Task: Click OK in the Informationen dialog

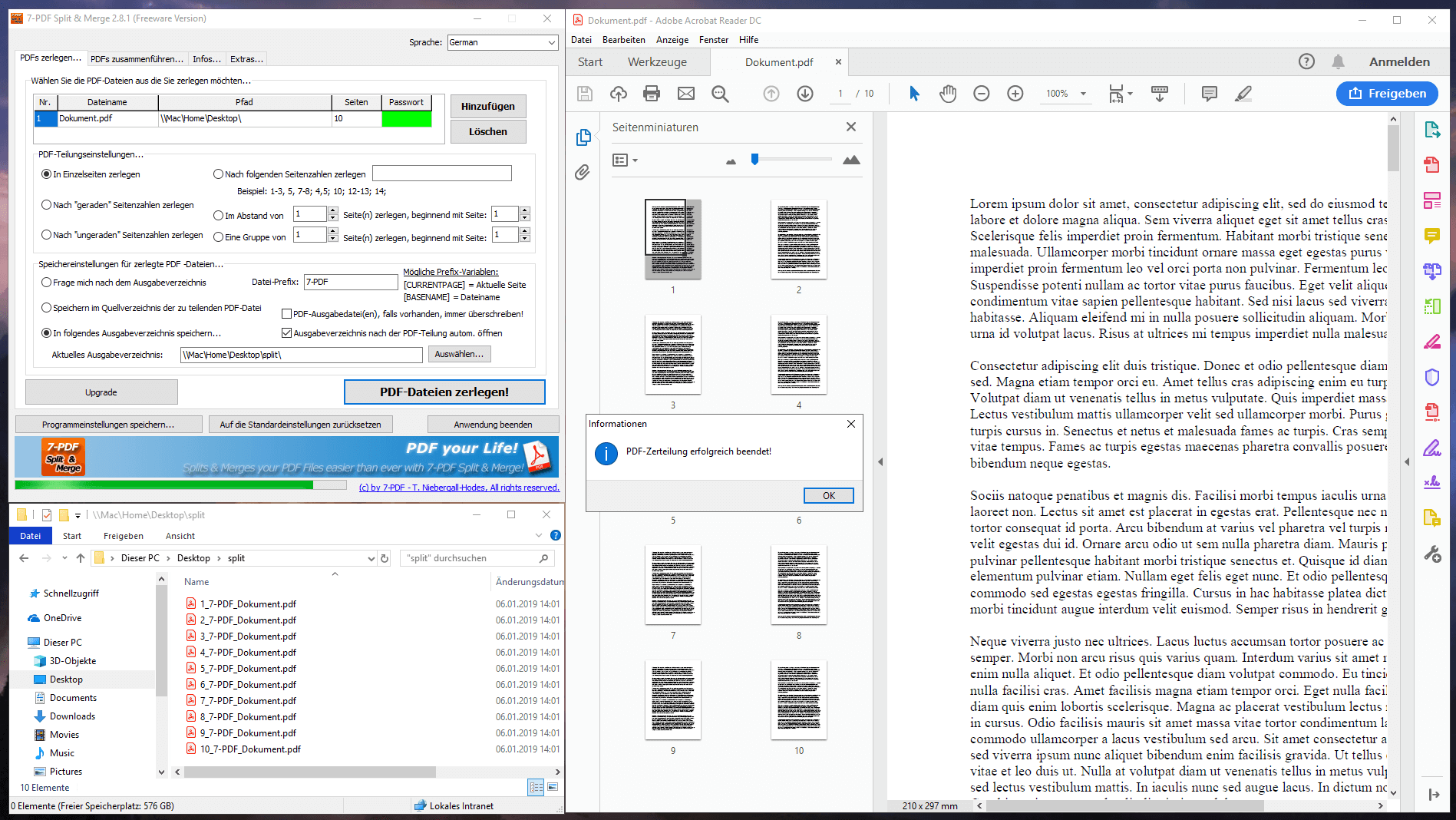Action: tap(829, 495)
